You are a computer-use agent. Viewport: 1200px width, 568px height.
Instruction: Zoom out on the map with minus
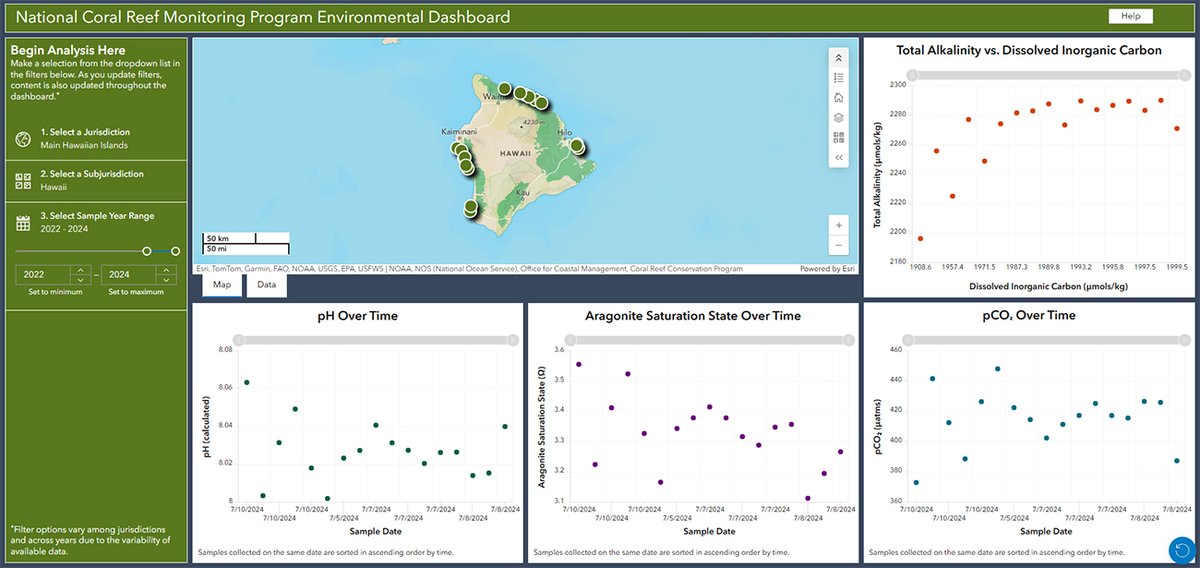click(x=839, y=246)
